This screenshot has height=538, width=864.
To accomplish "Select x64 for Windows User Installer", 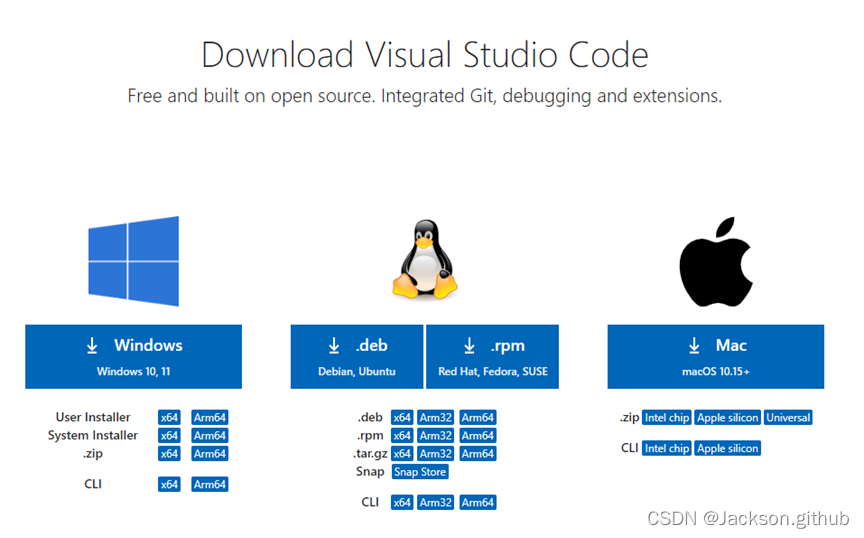I will point(169,418).
